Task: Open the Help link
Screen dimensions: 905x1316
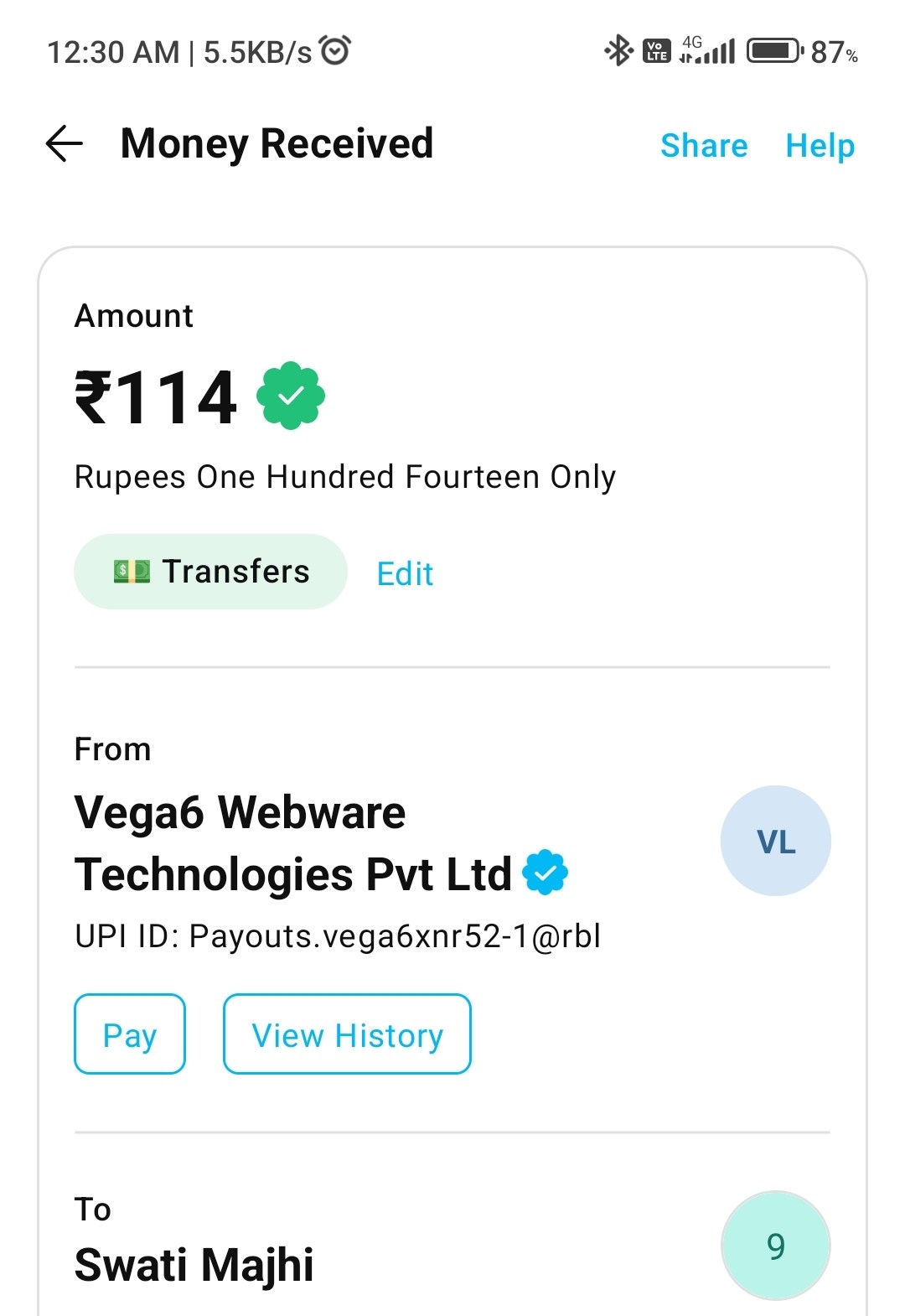Action: pyautogui.click(x=820, y=146)
